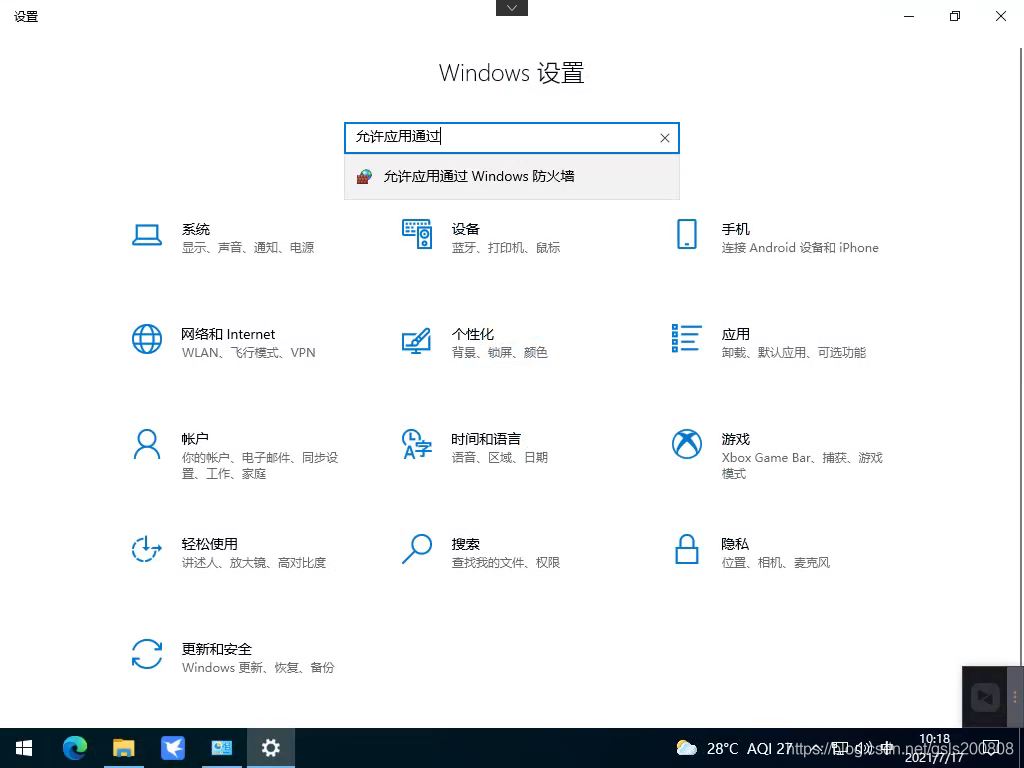The height and width of the screenshot is (768, 1024).
Task: Open the 手机 phone icon
Action: 686,234
